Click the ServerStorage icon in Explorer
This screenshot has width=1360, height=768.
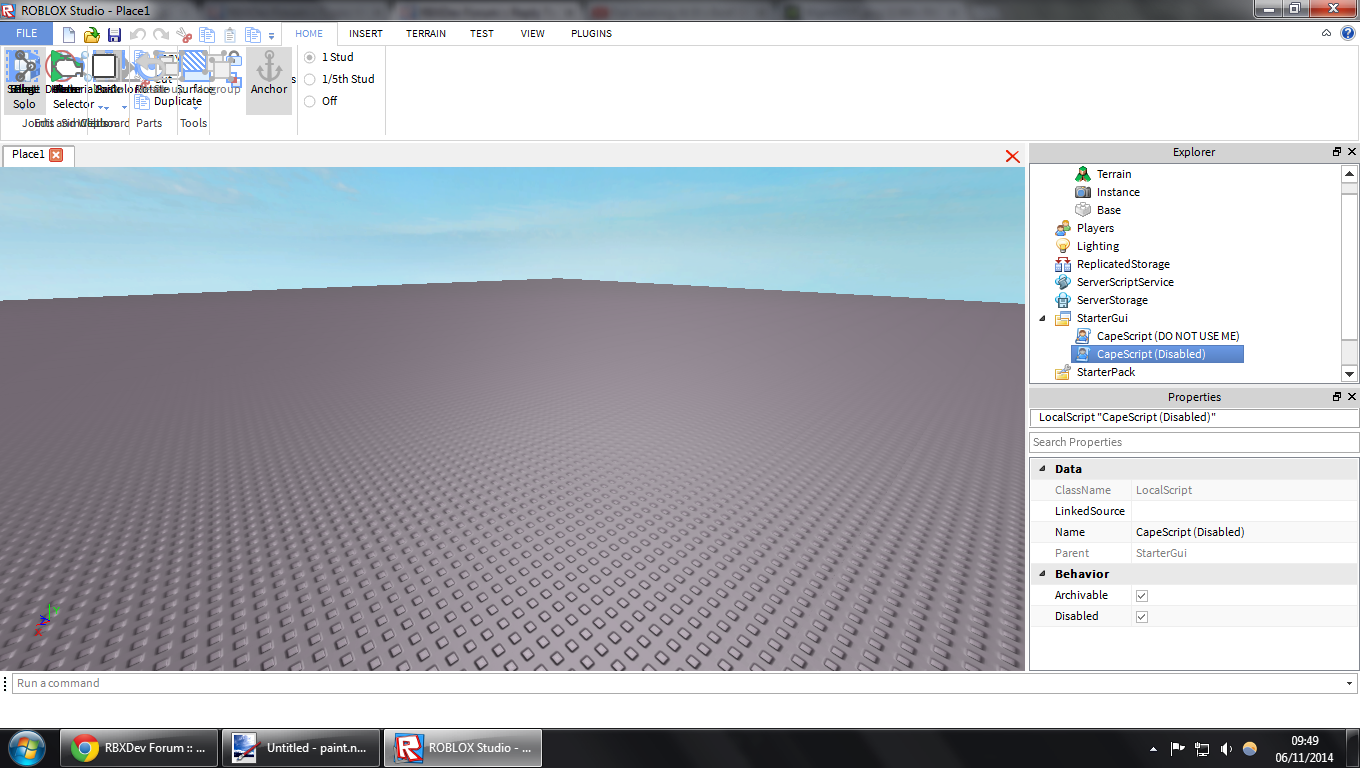click(x=1063, y=300)
